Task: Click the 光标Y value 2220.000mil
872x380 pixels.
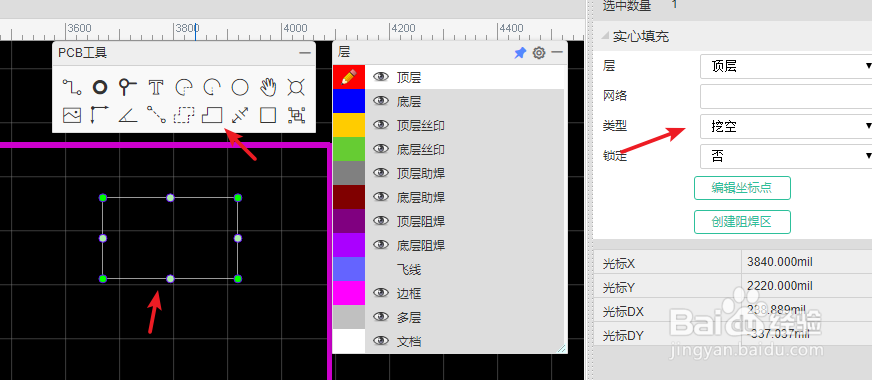Action: click(x=780, y=285)
